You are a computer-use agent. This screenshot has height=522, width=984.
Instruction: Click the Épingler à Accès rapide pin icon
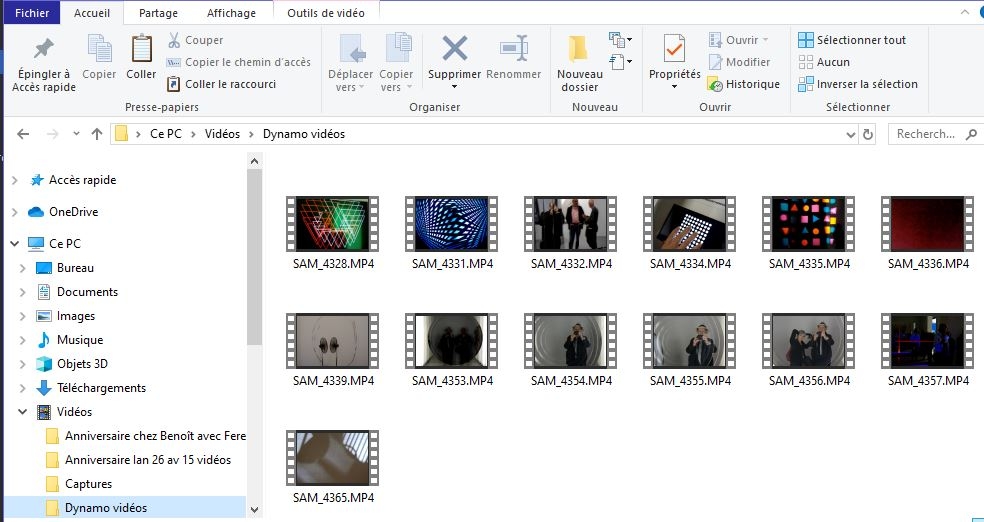coord(42,49)
